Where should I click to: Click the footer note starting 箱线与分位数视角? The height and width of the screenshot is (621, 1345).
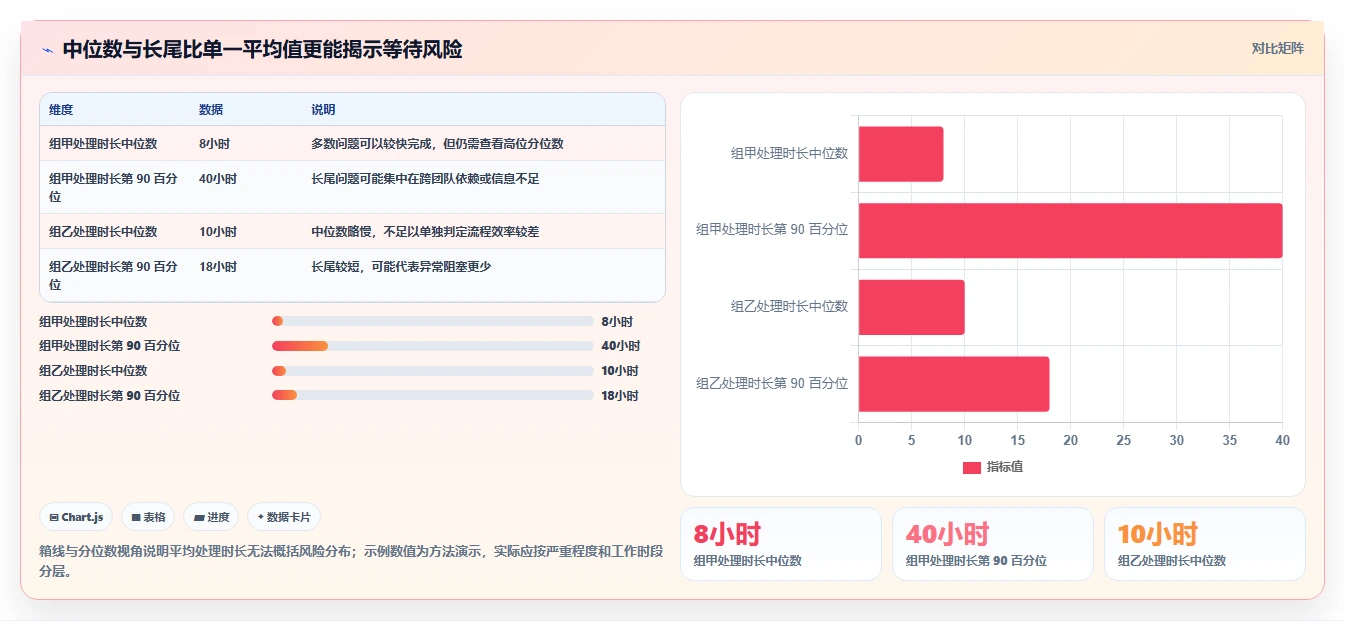tap(351, 561)
